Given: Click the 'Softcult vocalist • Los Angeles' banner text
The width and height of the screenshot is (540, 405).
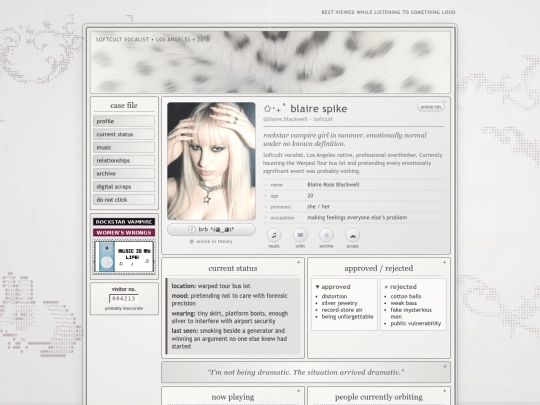Looking at the screenshot, I should click(153, 40).
